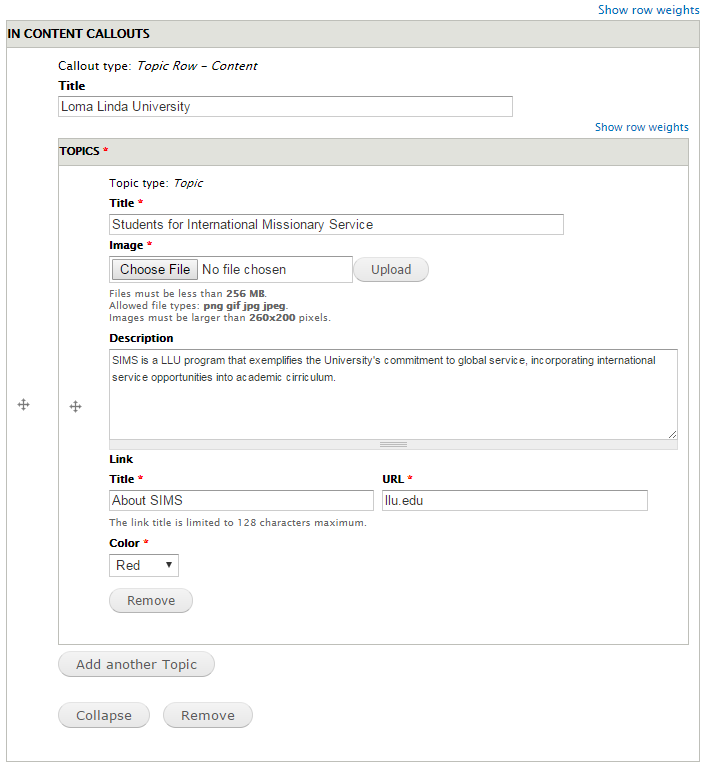Click the Choose File button
This screenshot has width=706, height=768.
(x=155, y=269)
